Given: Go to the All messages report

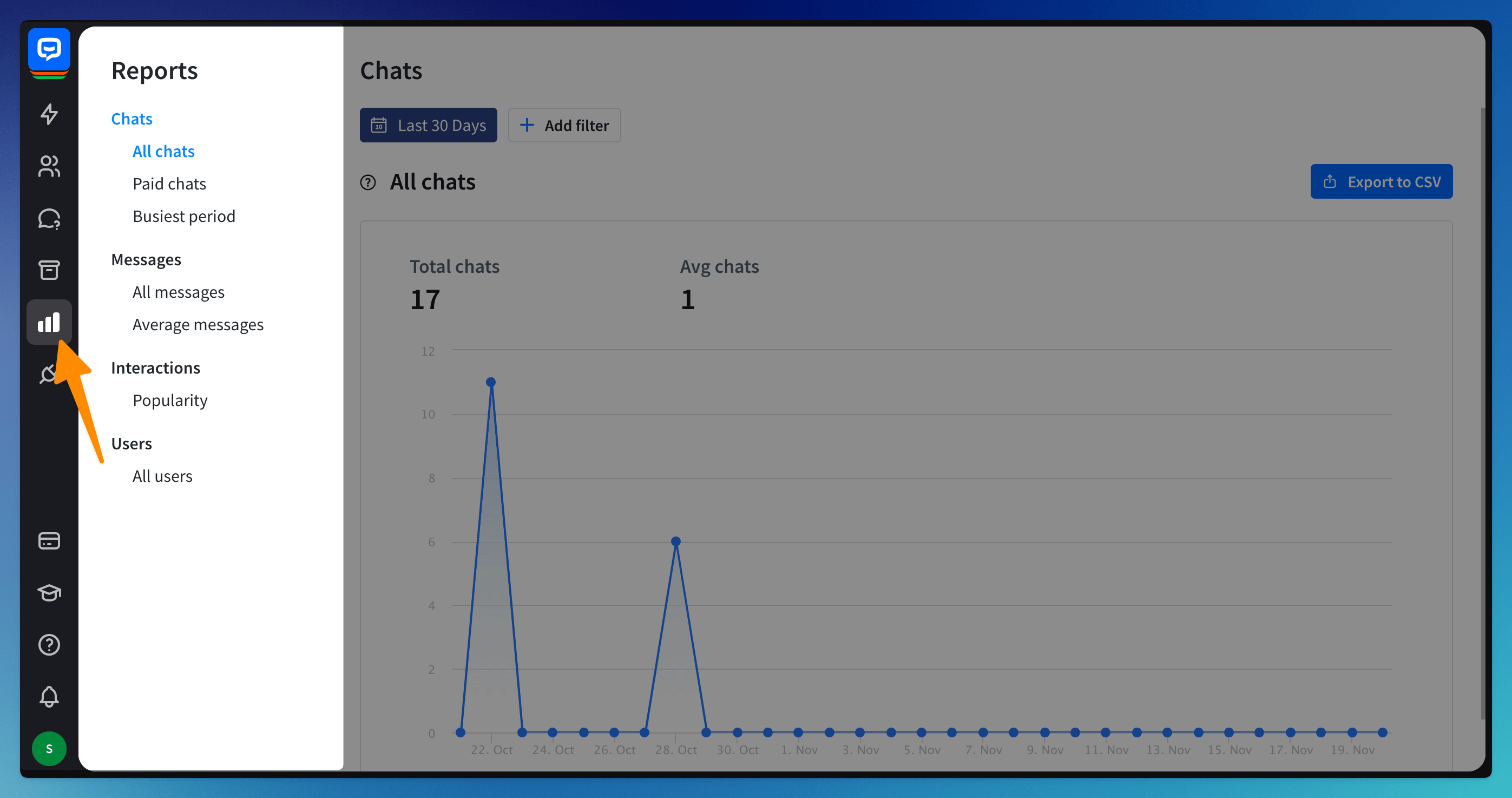Looking at the screenshot, I should (x=179, y=292).
